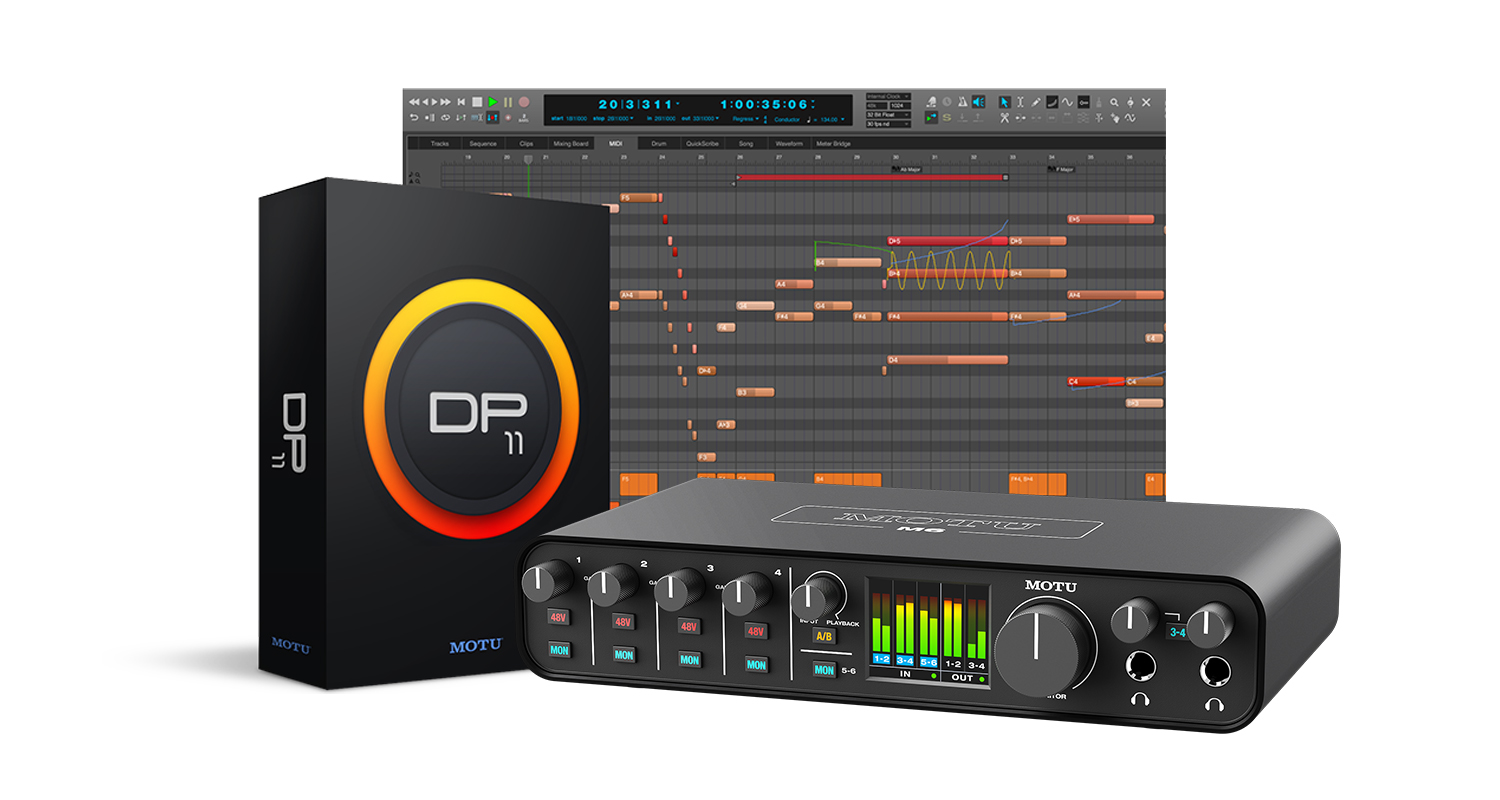Click the F Major key change marker

point(1061,170)
